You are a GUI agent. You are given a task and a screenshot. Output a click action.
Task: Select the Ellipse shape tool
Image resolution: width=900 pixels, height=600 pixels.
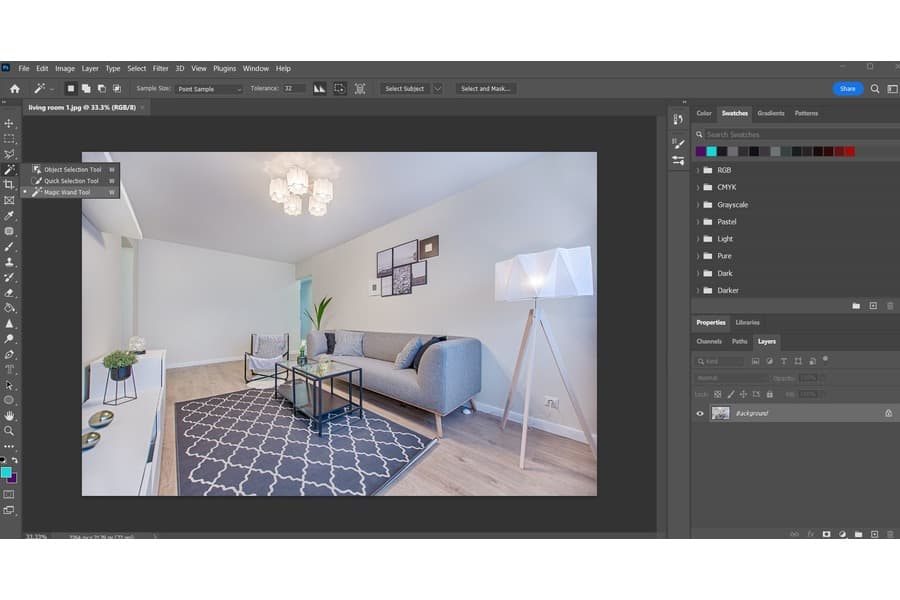coord(9,400)
